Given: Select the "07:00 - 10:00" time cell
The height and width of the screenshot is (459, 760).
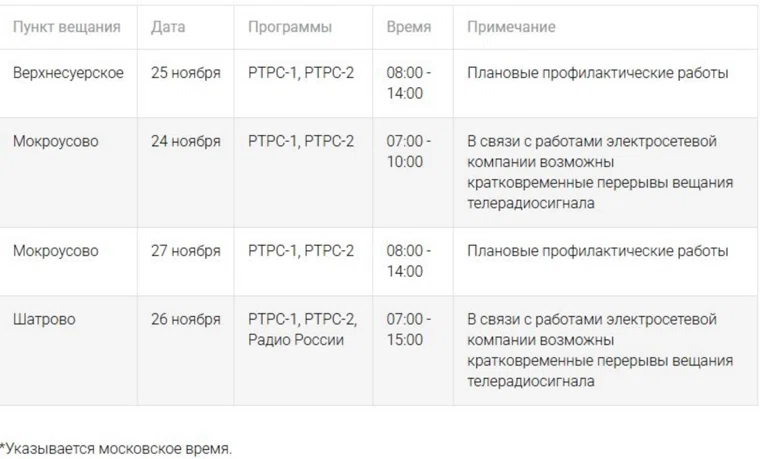Looking at the screenshot, I should pos(409,151).
